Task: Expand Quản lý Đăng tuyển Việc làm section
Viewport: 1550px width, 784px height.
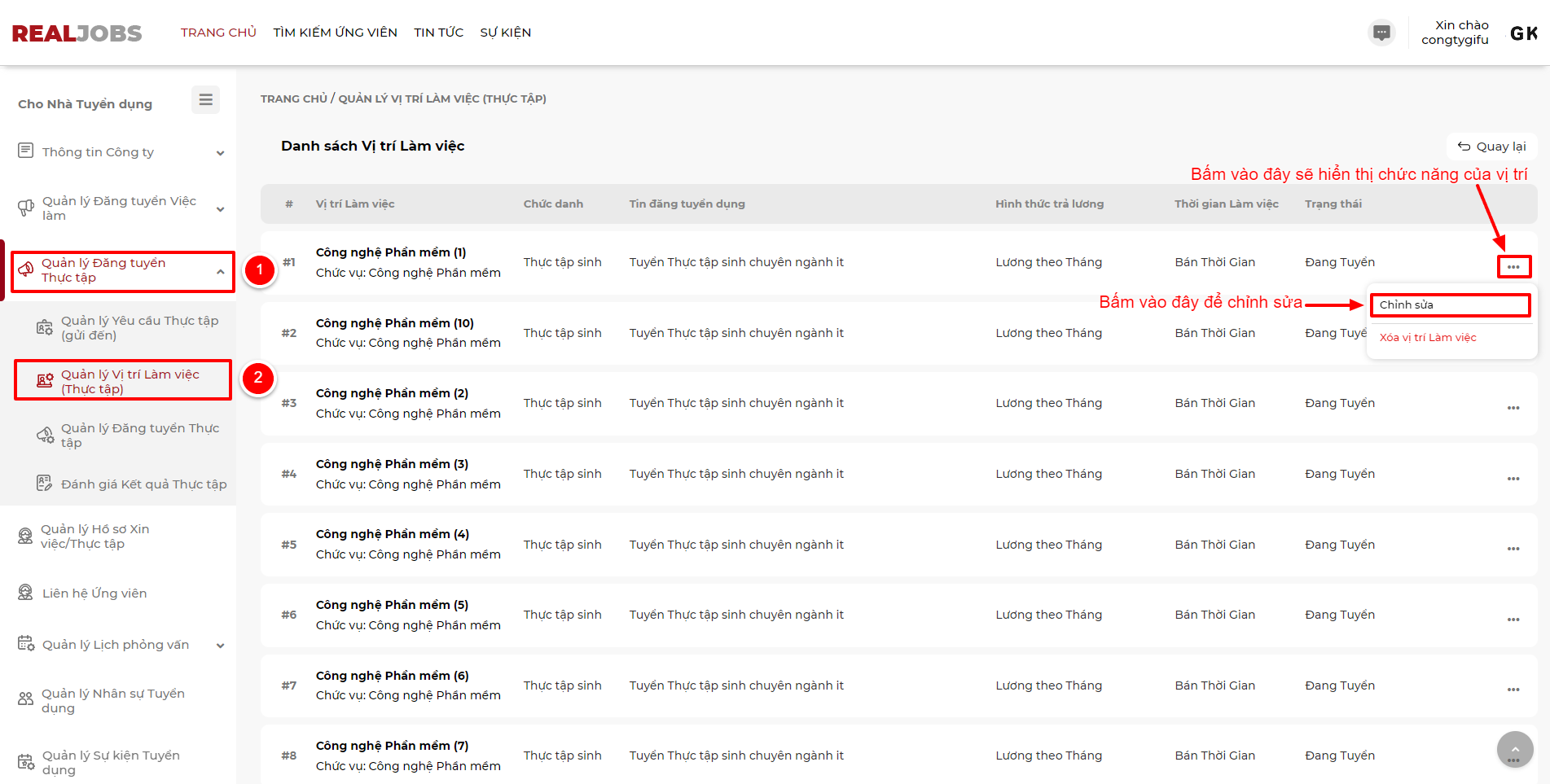Action: click(220, 209)
